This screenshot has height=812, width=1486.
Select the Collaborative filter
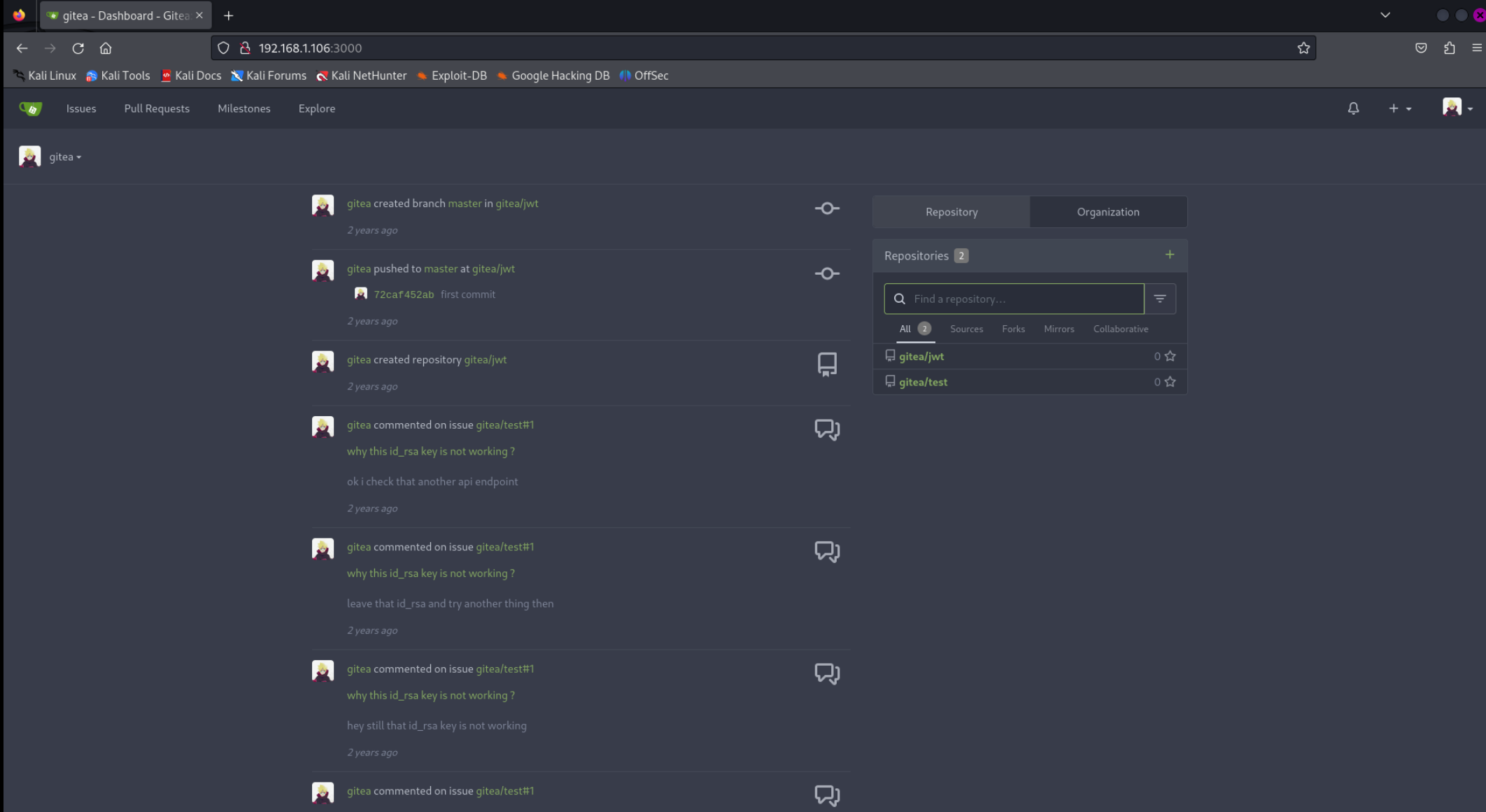[1121, 329]
